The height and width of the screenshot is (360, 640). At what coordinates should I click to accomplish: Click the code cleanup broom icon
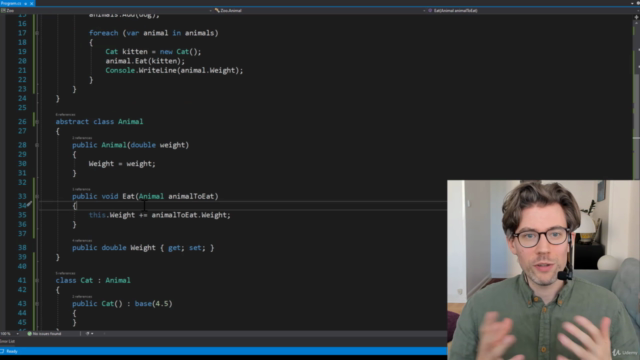pos(87,333)
